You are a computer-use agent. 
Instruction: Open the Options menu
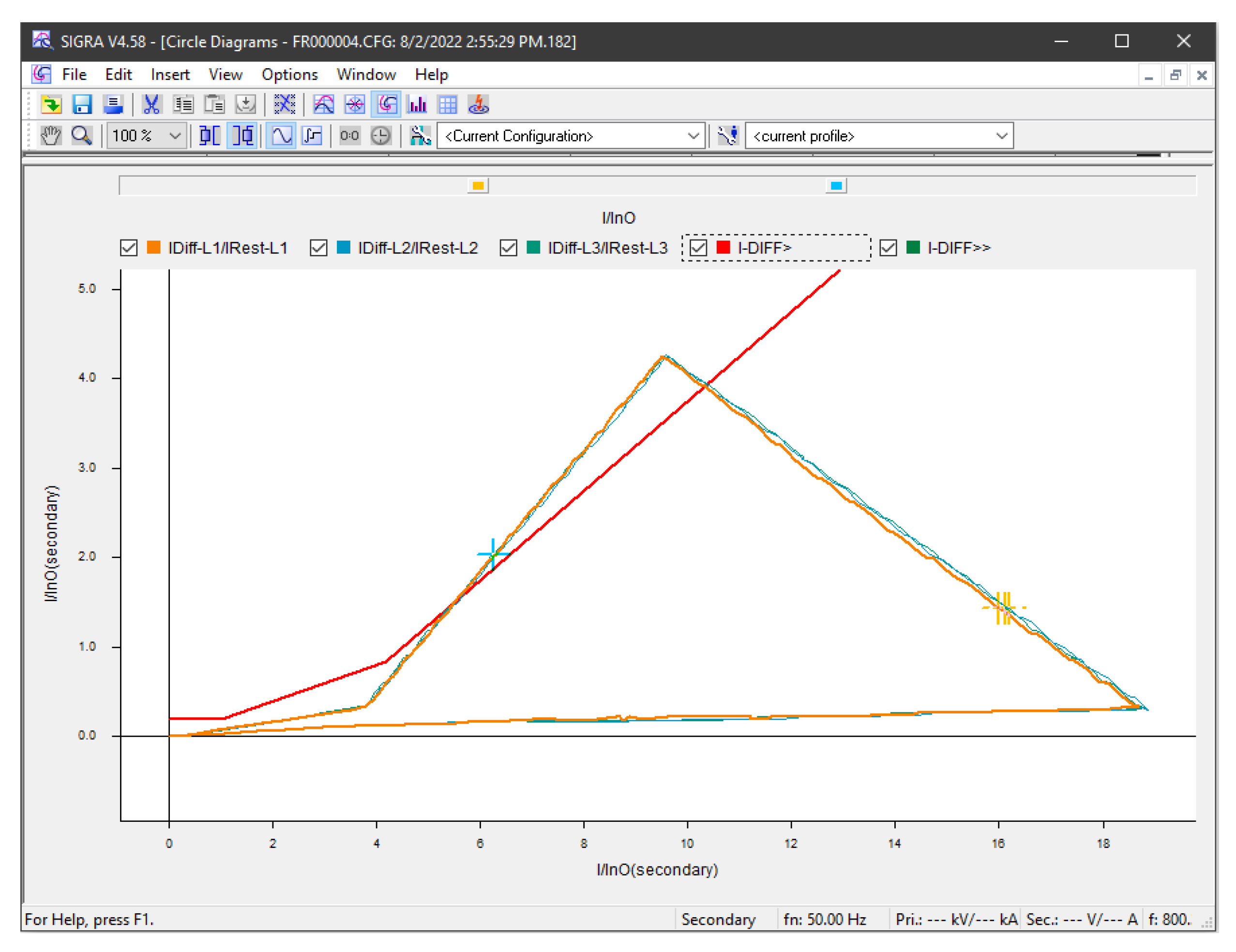point(289,75)
